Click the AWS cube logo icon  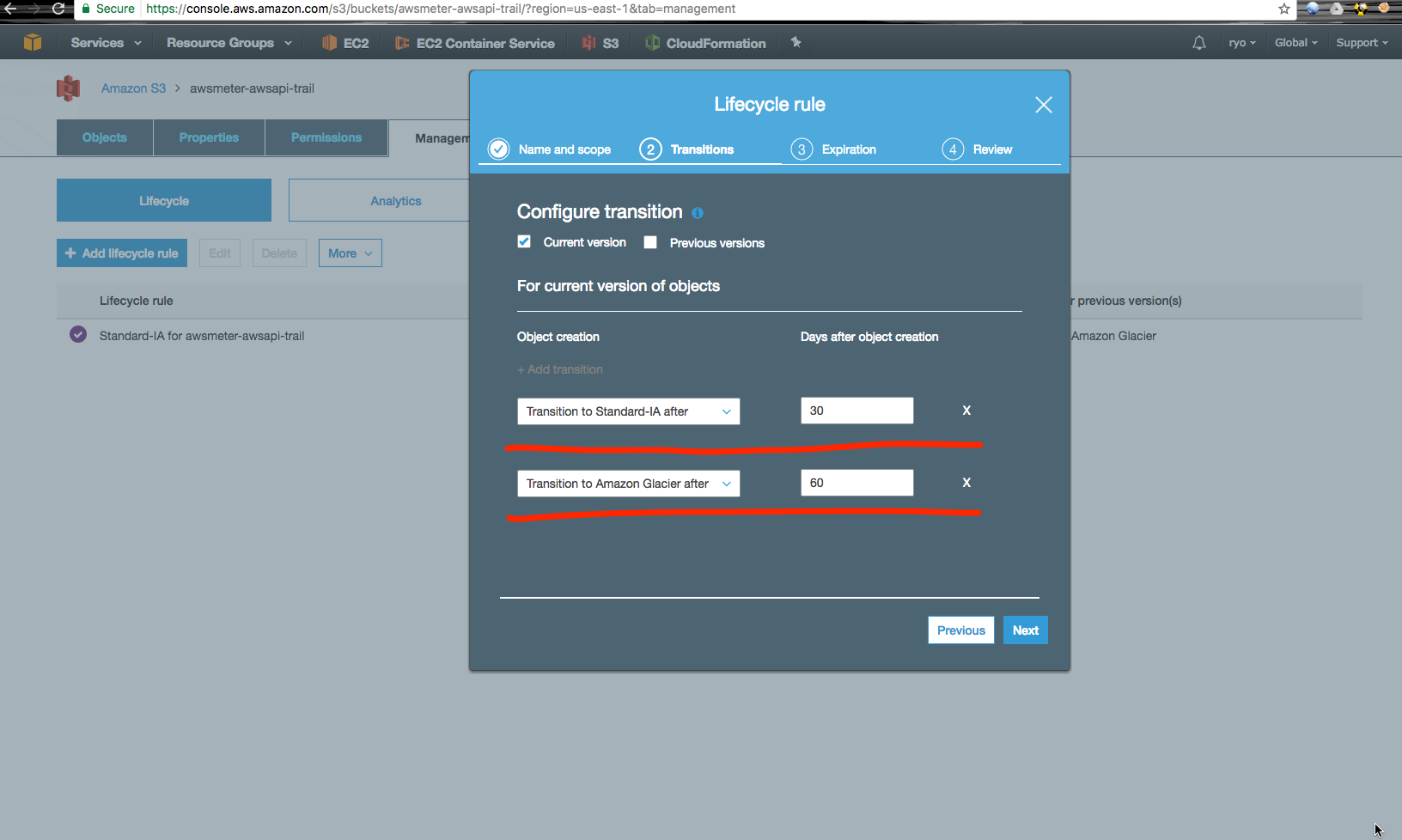click(x=33, y=42)
